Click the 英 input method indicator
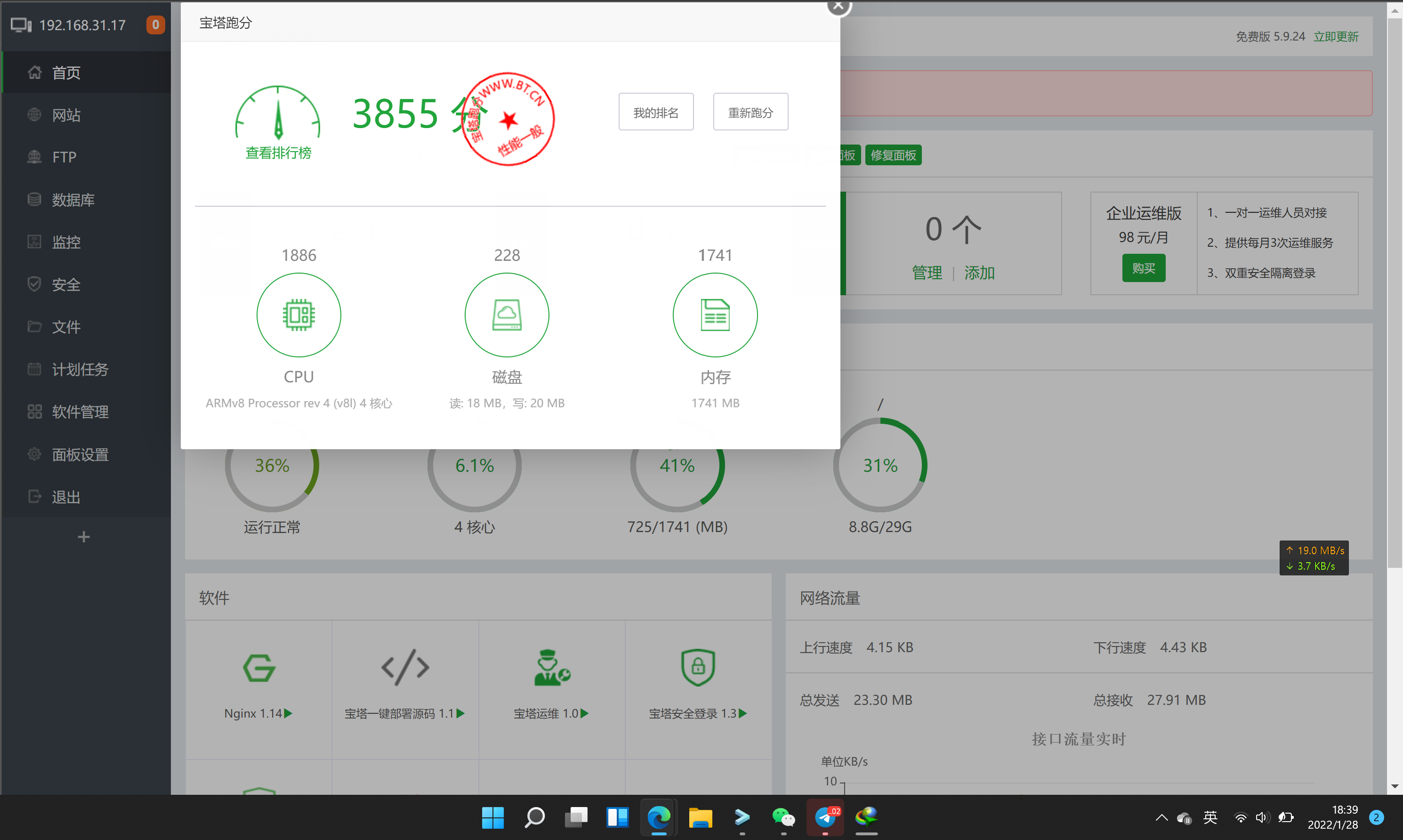1403x840 pixels. (1210, 818)
